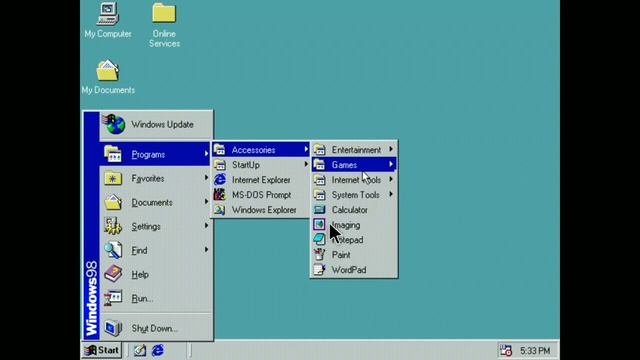Expand the System Tools submenu arrow
The width and height of the screenshot is (640, 360).
pyautogui.click(x=391, y=194)
